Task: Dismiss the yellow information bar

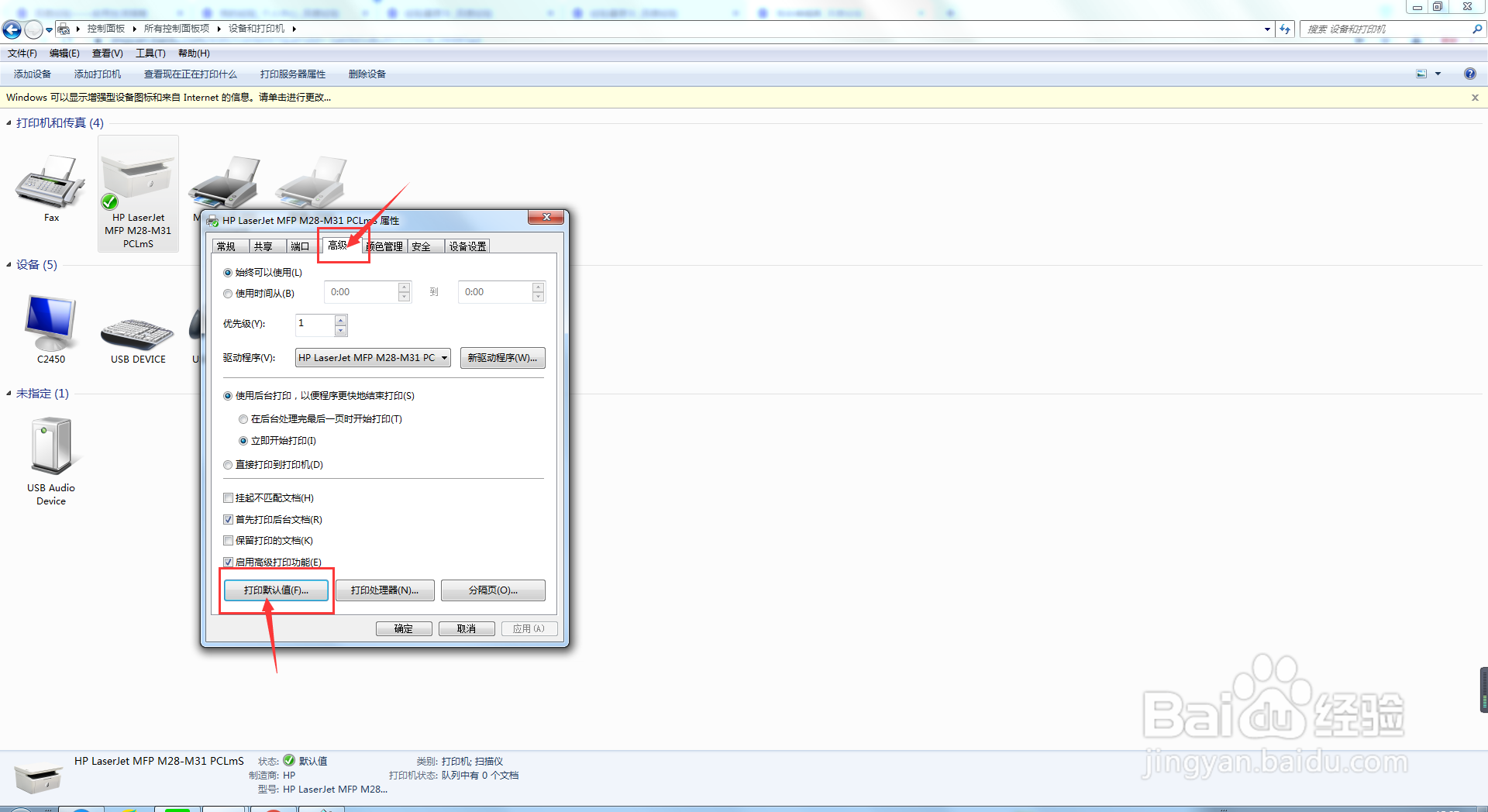Action: point(1475,98)
